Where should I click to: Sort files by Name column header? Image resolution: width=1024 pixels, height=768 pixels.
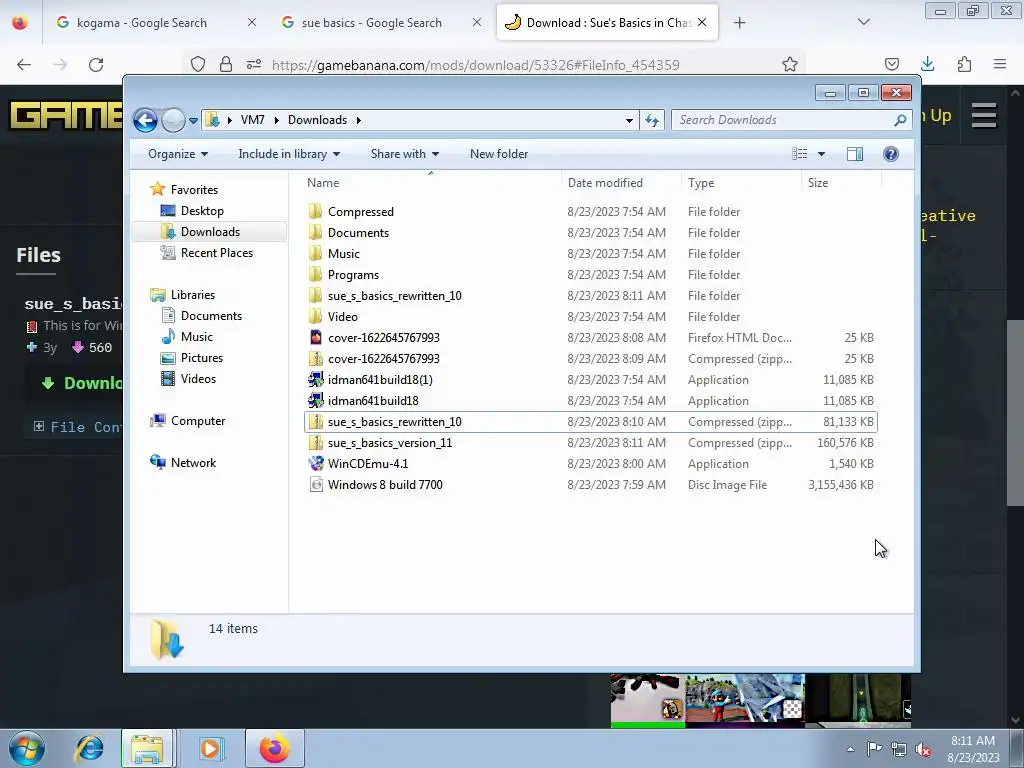[x=323, y=183]
